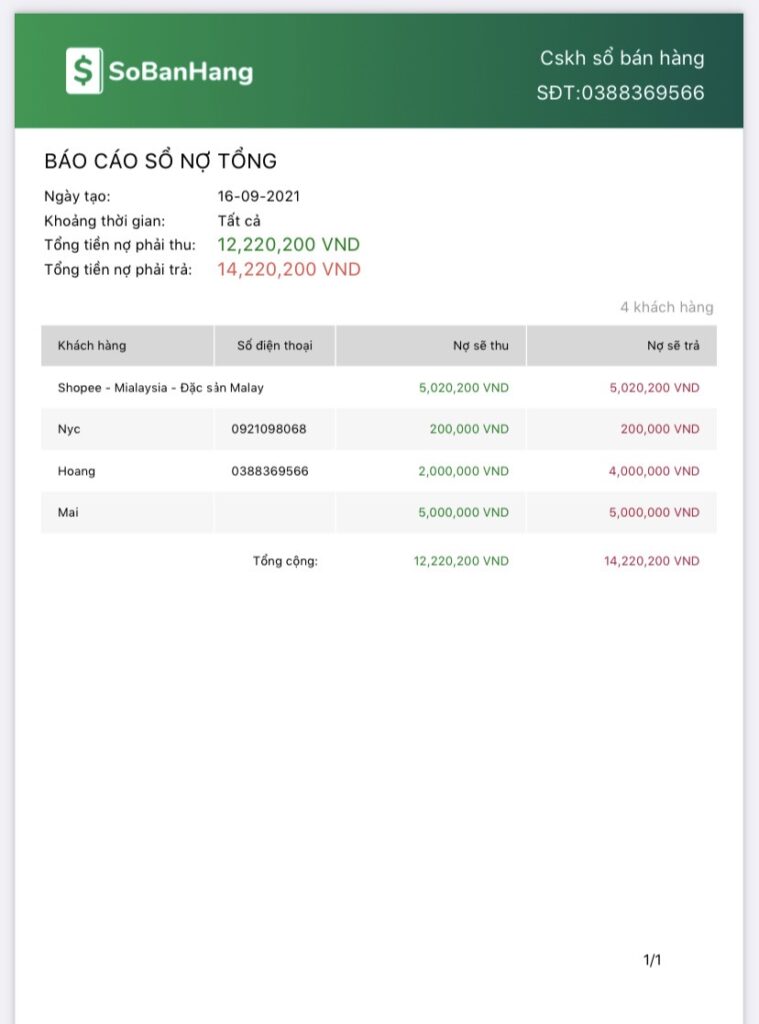The height and width of the screenshot is (1024, 759).
Task: Click the Số điện thoại column header
Action: (x=275, y=346)
